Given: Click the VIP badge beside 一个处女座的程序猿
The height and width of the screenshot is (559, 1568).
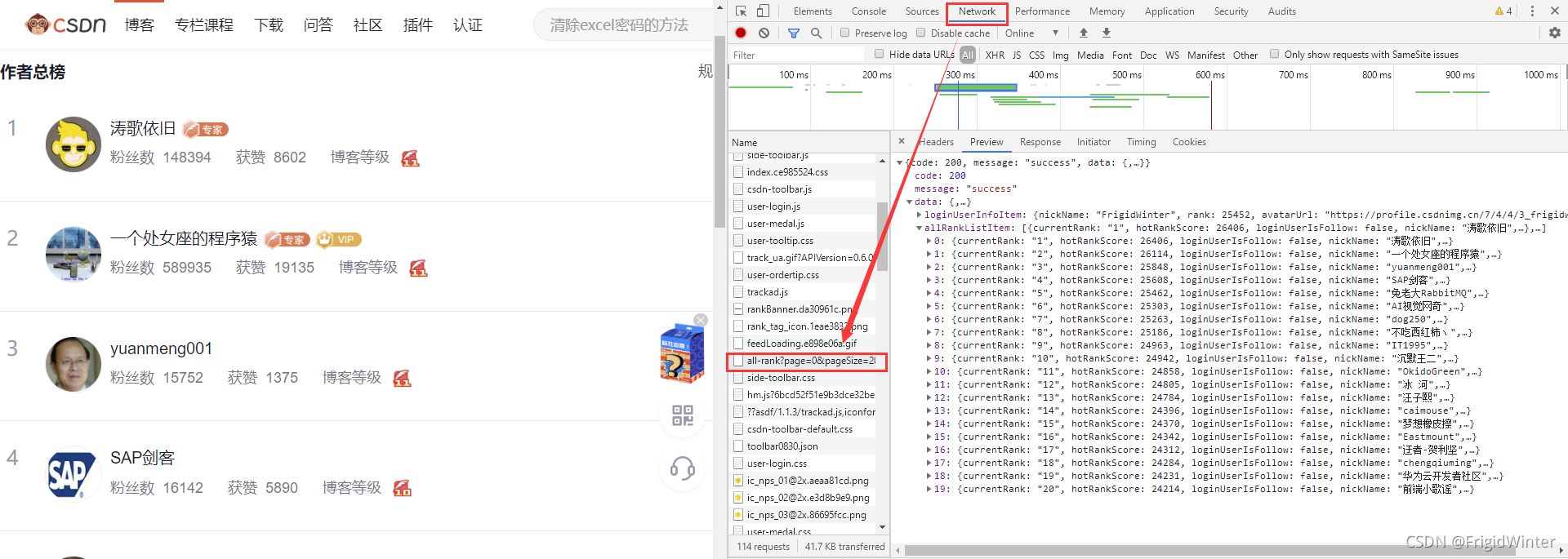Looking at the screenshot, I should (x=339, y=239).
